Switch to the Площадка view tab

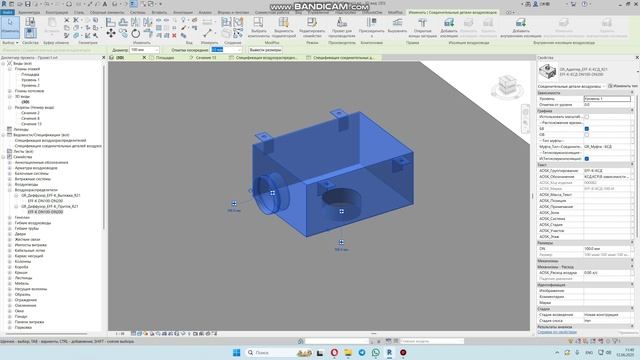[165, 58]
